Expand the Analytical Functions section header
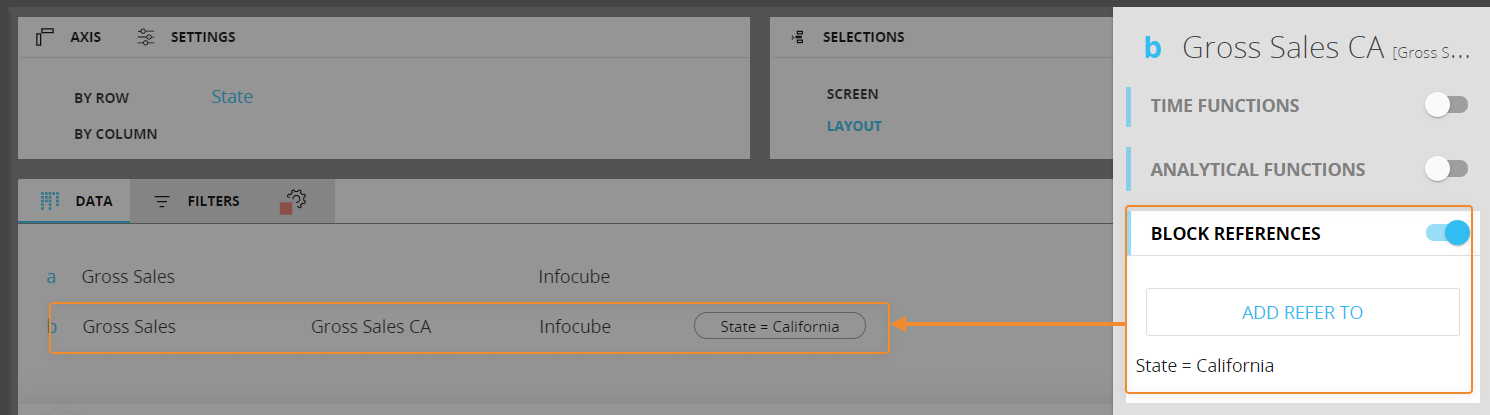1490x415 pixels. pos(1257,169)
